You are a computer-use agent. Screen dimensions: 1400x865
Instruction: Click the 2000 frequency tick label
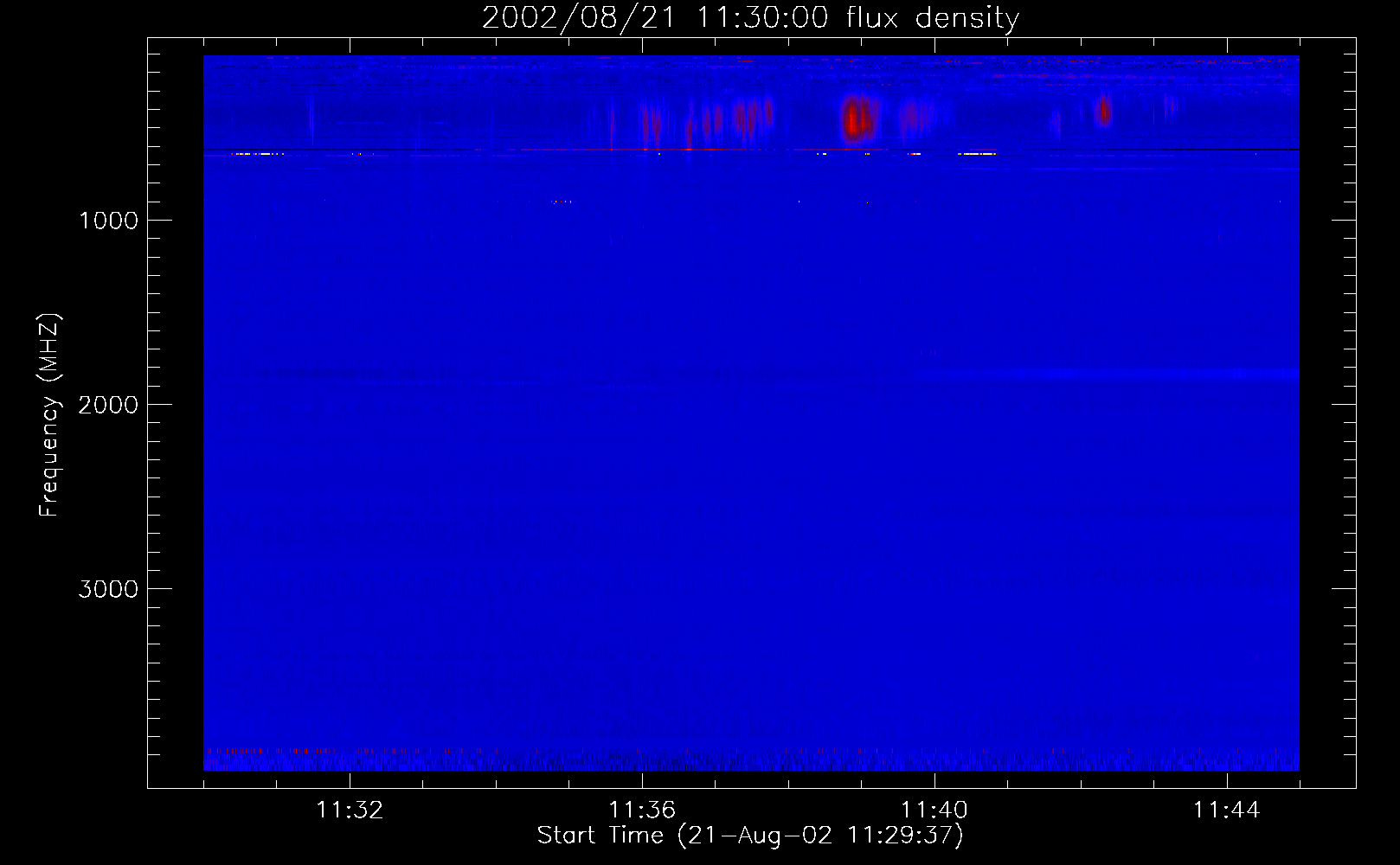click(x=108, y=405)
